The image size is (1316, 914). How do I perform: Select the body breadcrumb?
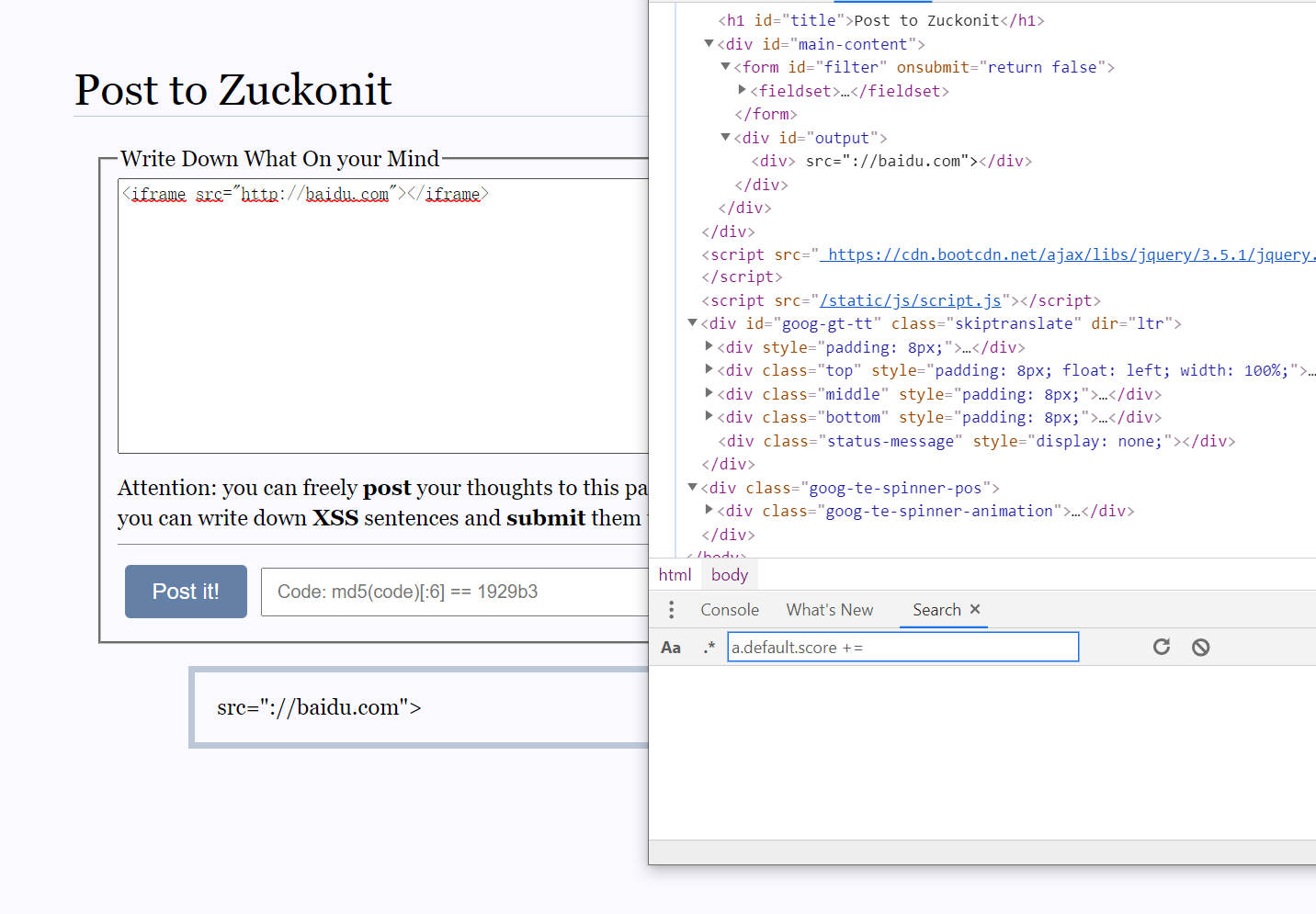pos(730,575)
